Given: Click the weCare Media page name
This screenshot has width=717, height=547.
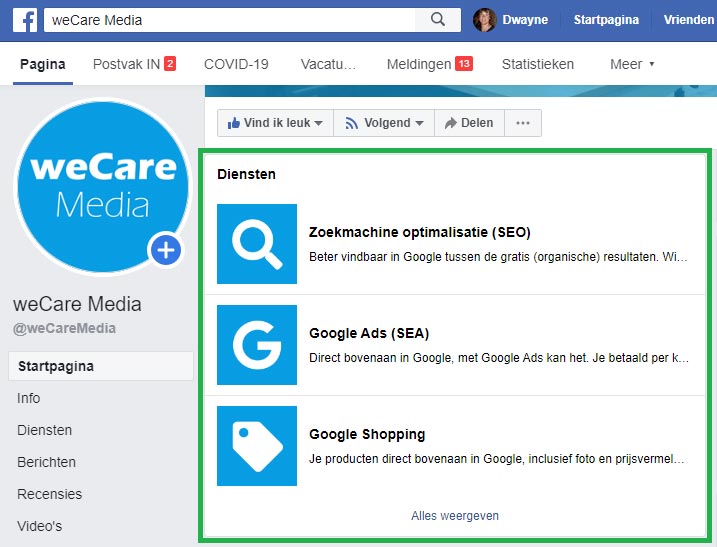Looking at the screenshot, I should (77, 304).
